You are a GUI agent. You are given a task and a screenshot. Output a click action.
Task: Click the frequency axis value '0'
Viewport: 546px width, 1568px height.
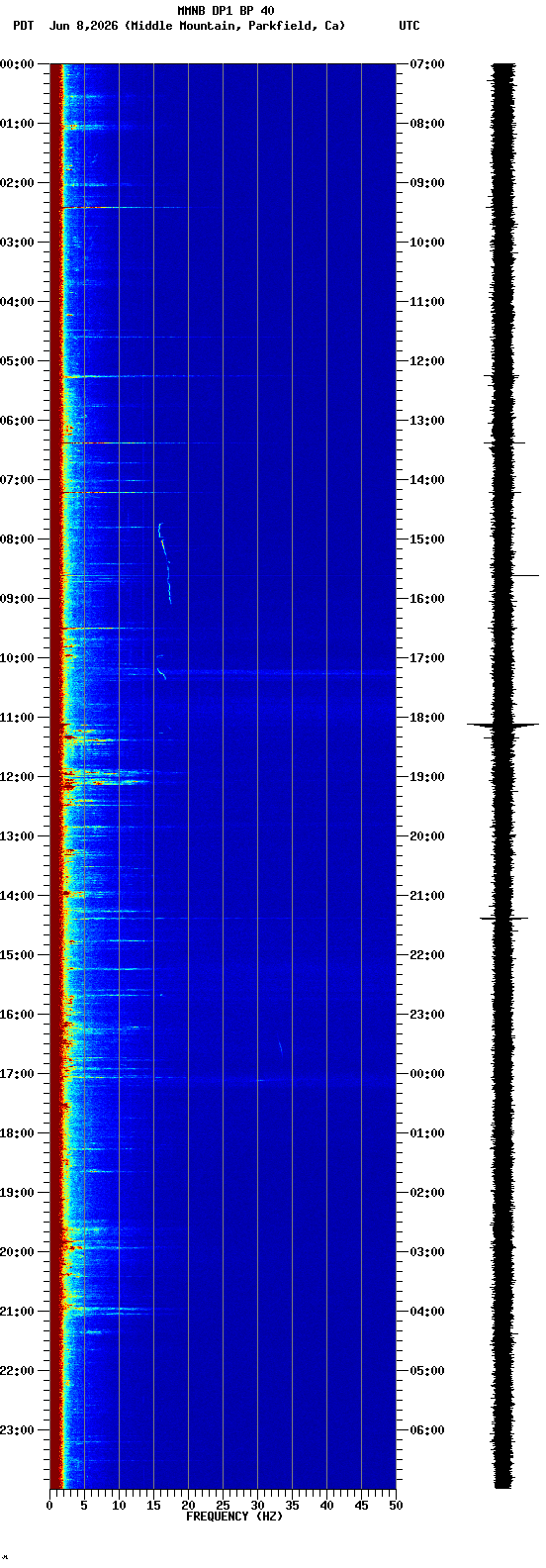point(49,1506)
